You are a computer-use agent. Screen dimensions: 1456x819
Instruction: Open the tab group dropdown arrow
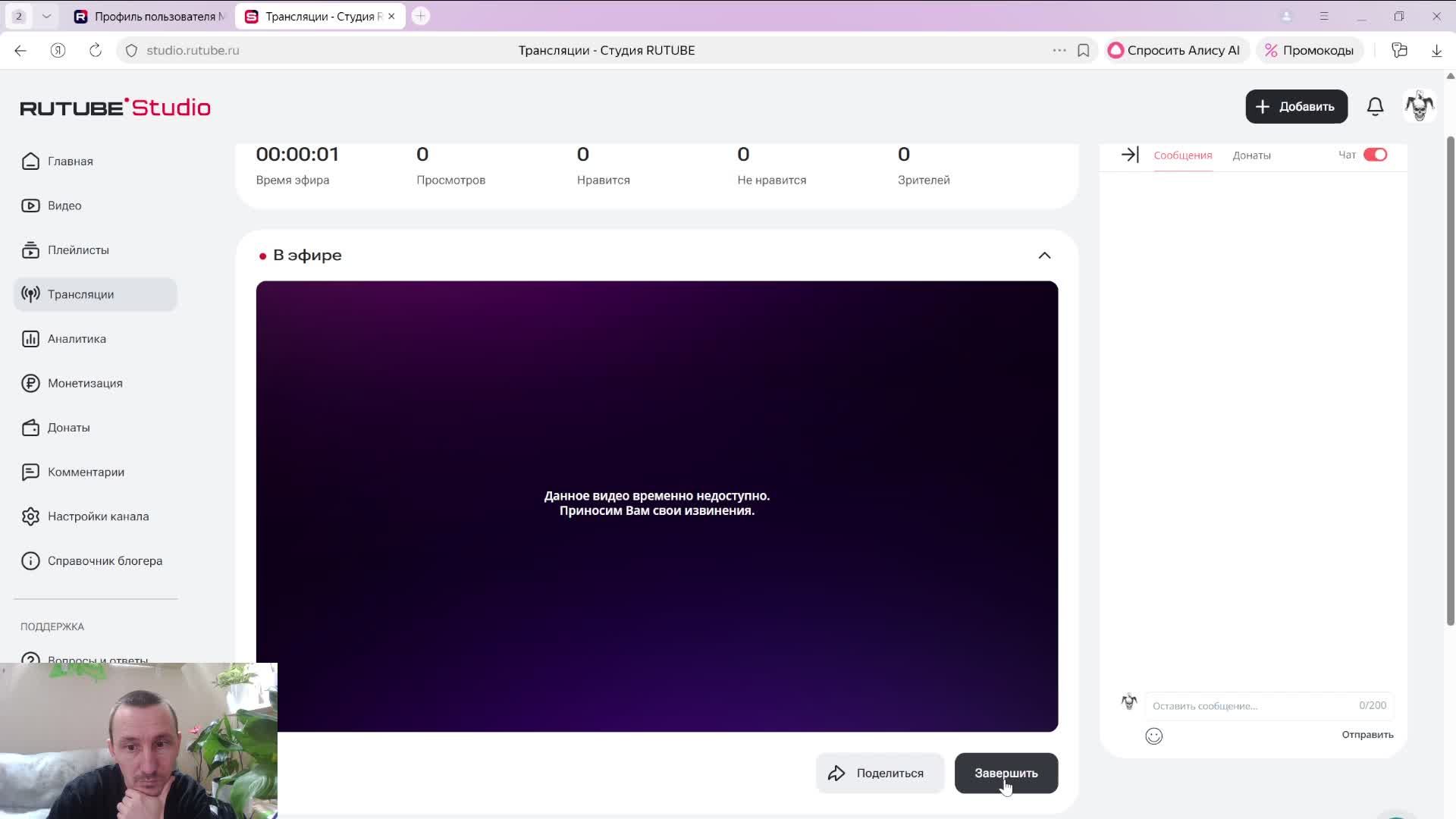coord(46,16)
